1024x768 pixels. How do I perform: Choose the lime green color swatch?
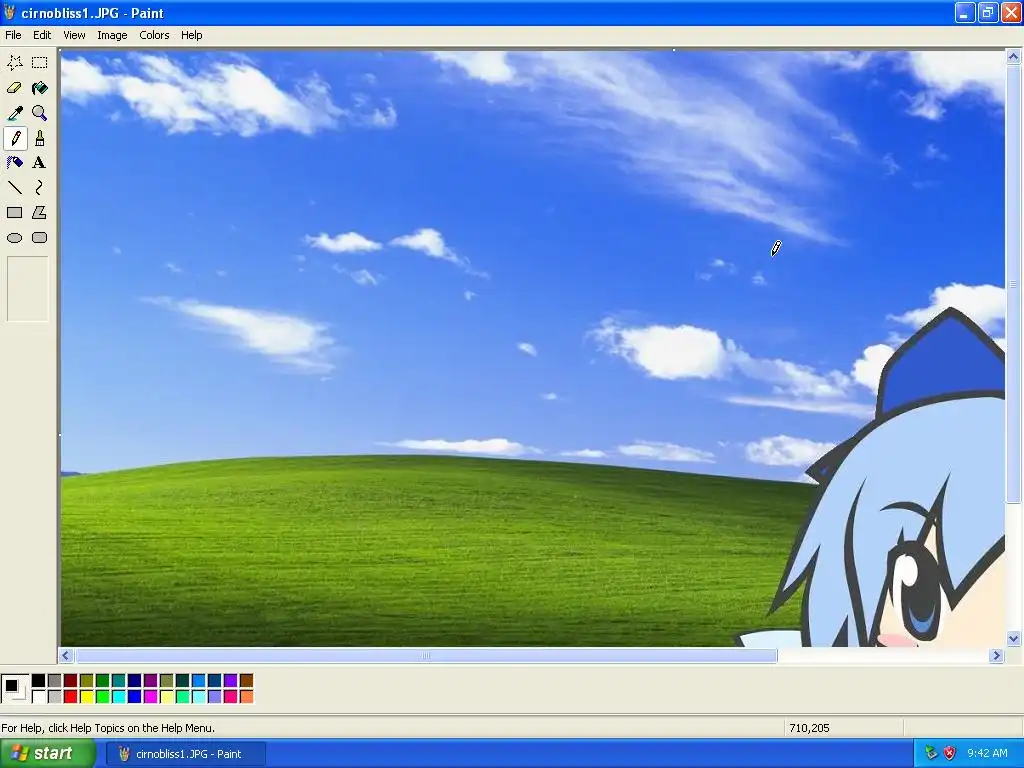[103, 697]
